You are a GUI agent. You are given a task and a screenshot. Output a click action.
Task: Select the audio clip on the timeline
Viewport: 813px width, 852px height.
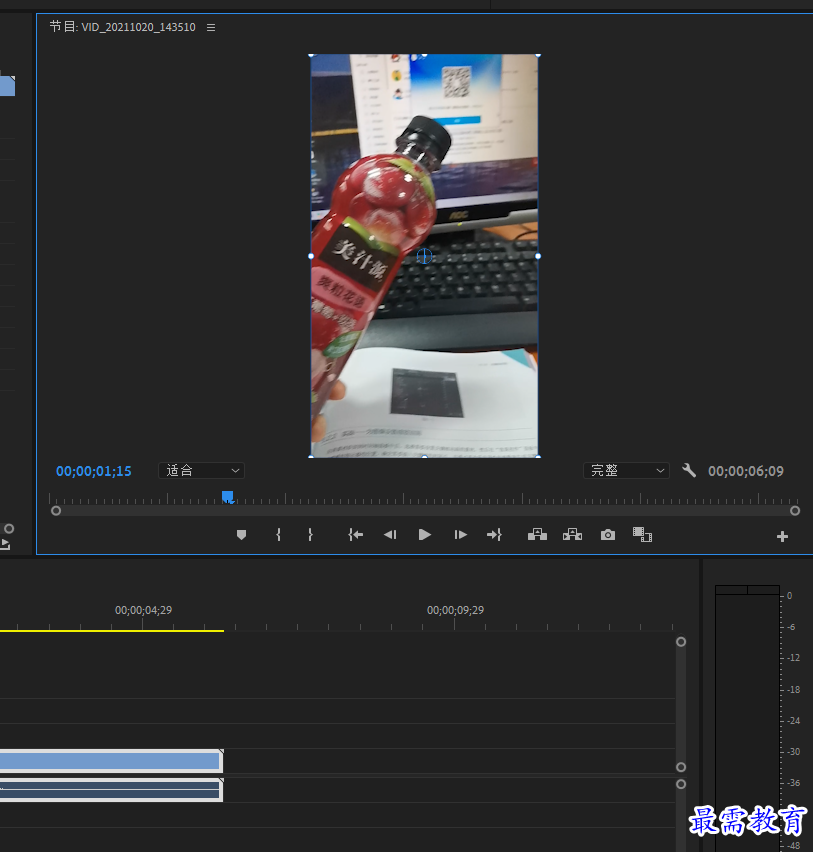[x=111, y=790]
